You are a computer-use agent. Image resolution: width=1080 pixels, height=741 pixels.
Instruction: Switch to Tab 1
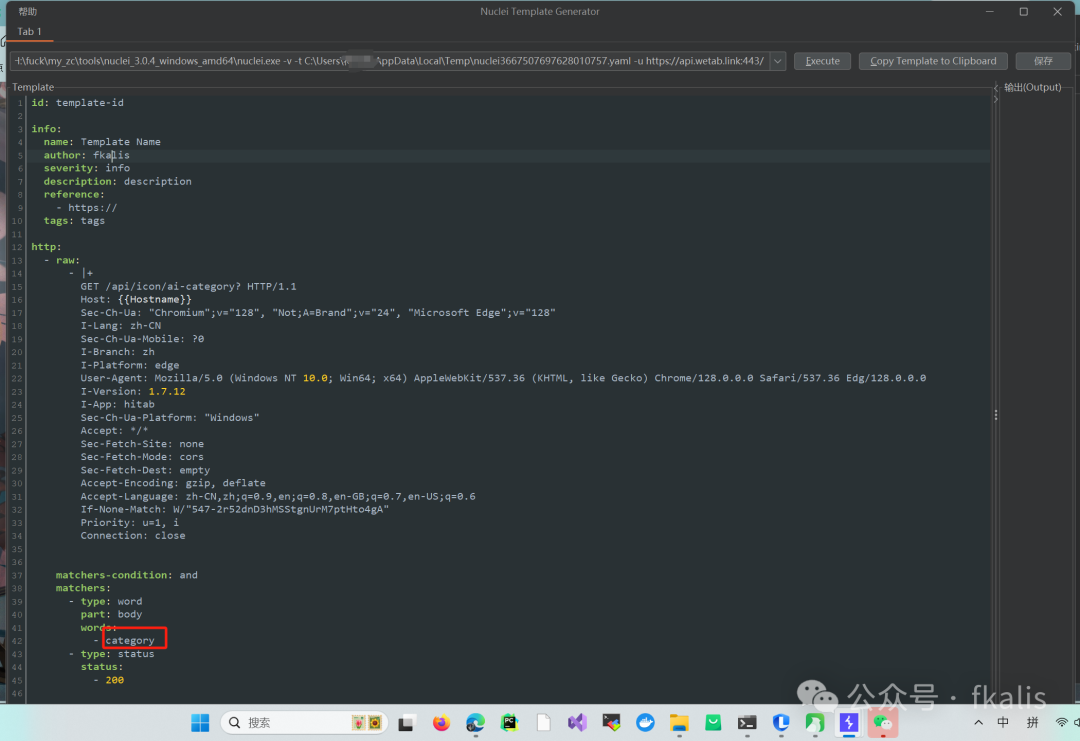point(30,32)
